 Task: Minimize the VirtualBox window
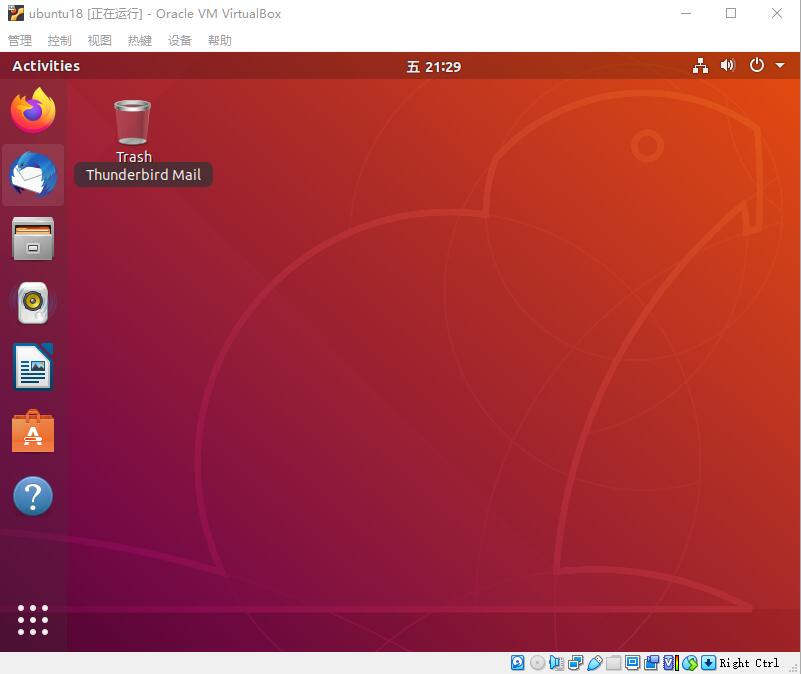point(686,13)
